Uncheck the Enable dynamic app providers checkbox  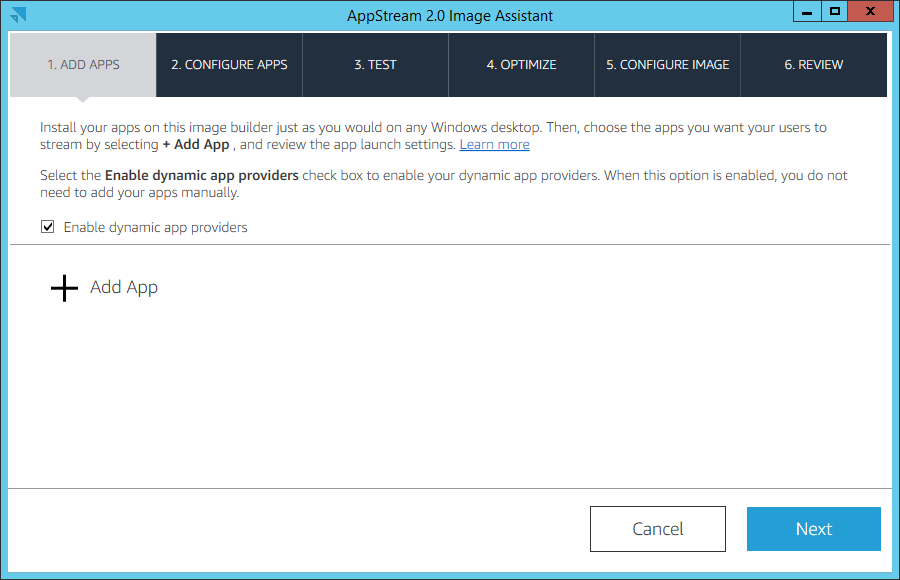[48, 227]
